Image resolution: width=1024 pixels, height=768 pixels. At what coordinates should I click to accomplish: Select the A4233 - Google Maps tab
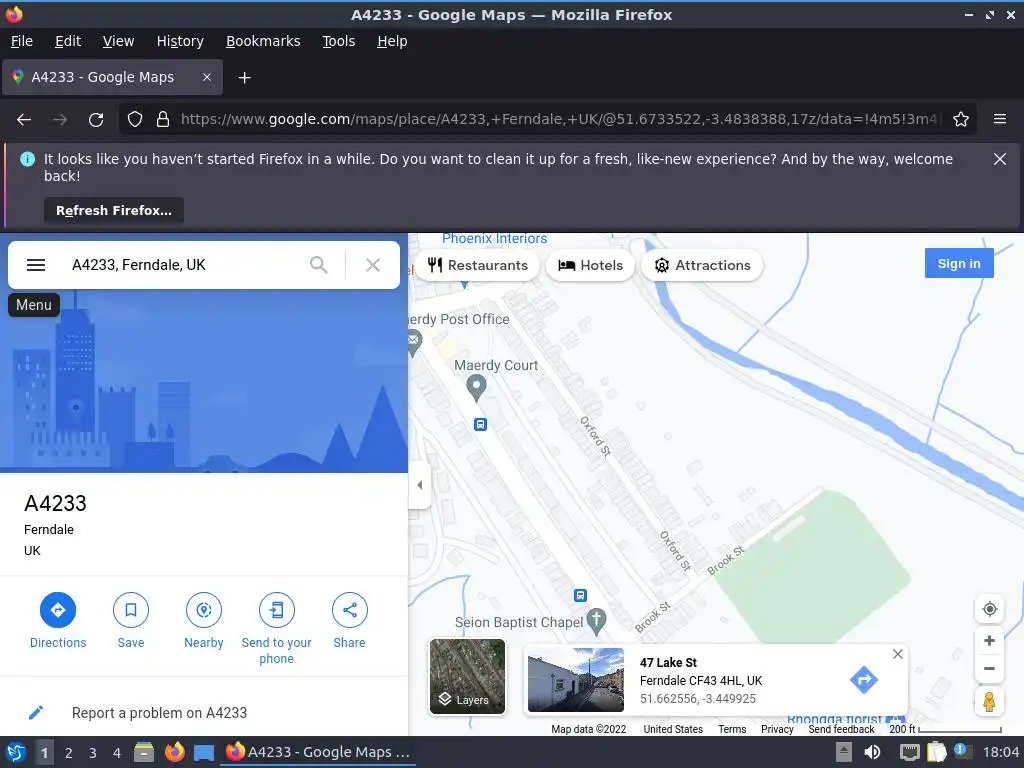tap(112, 77)
